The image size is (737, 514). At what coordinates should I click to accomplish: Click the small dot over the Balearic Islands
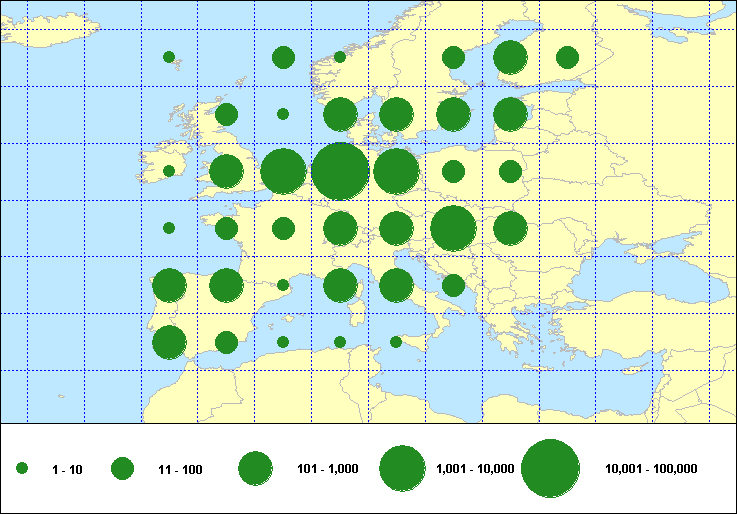tap(283, 342)
